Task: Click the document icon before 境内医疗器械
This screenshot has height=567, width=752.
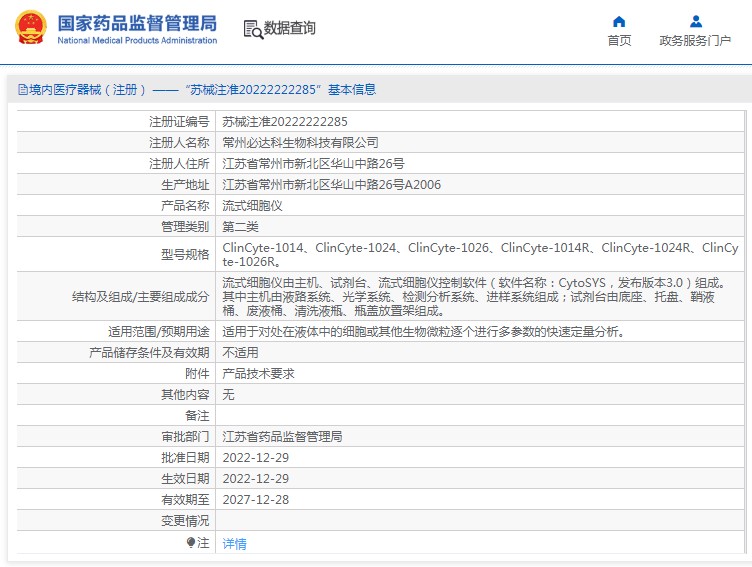Action: pos(22,90)
